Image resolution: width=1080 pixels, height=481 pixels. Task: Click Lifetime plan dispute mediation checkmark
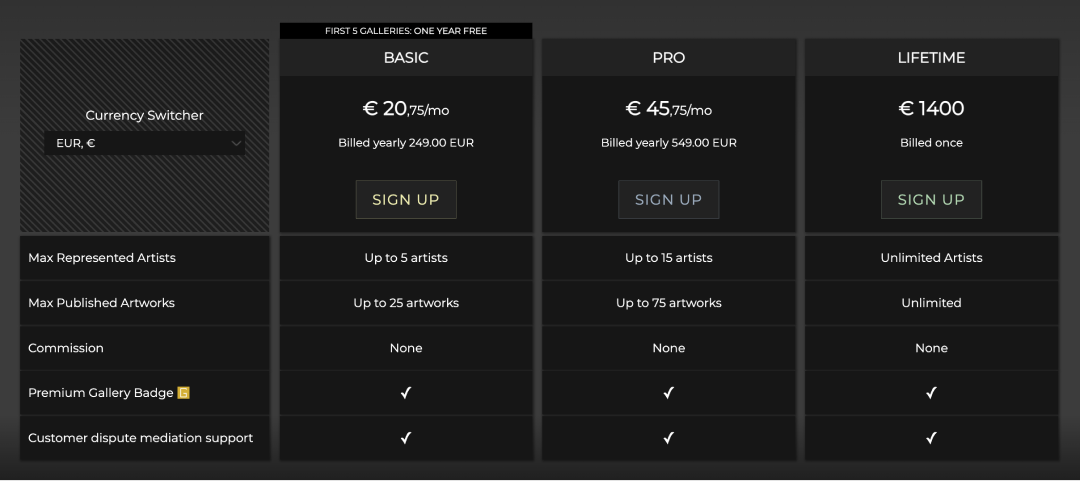pos(931,438)
